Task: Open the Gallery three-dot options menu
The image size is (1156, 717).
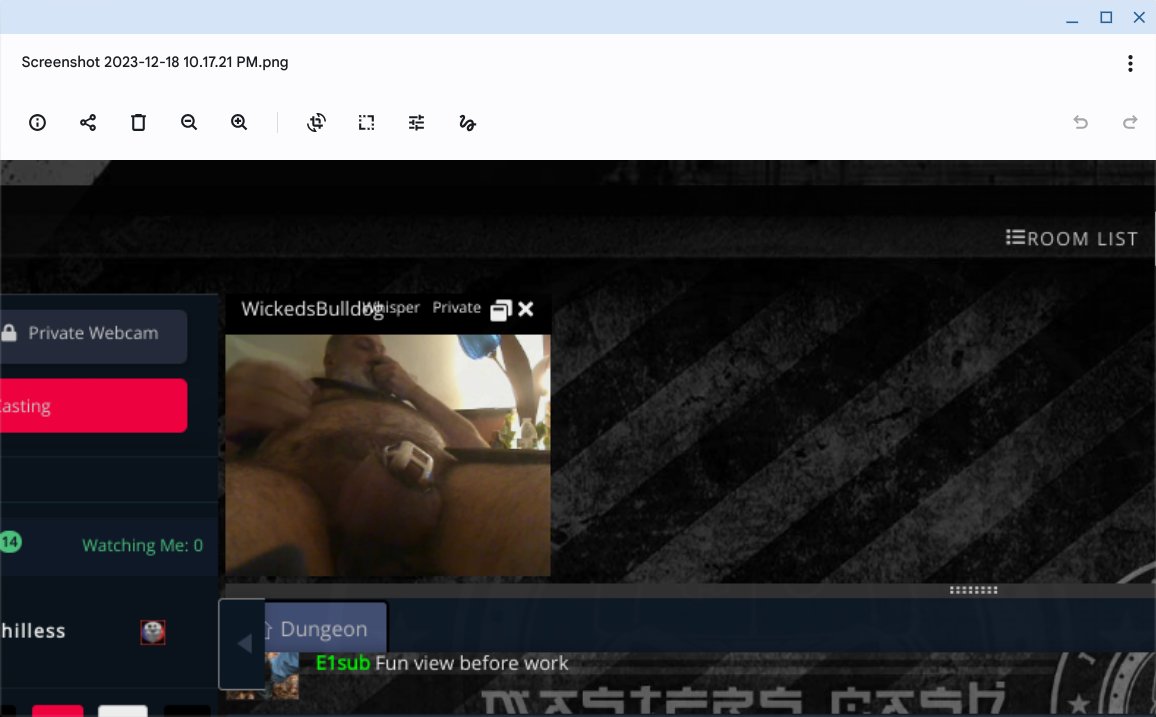Action: click(x=1130, y=62)
